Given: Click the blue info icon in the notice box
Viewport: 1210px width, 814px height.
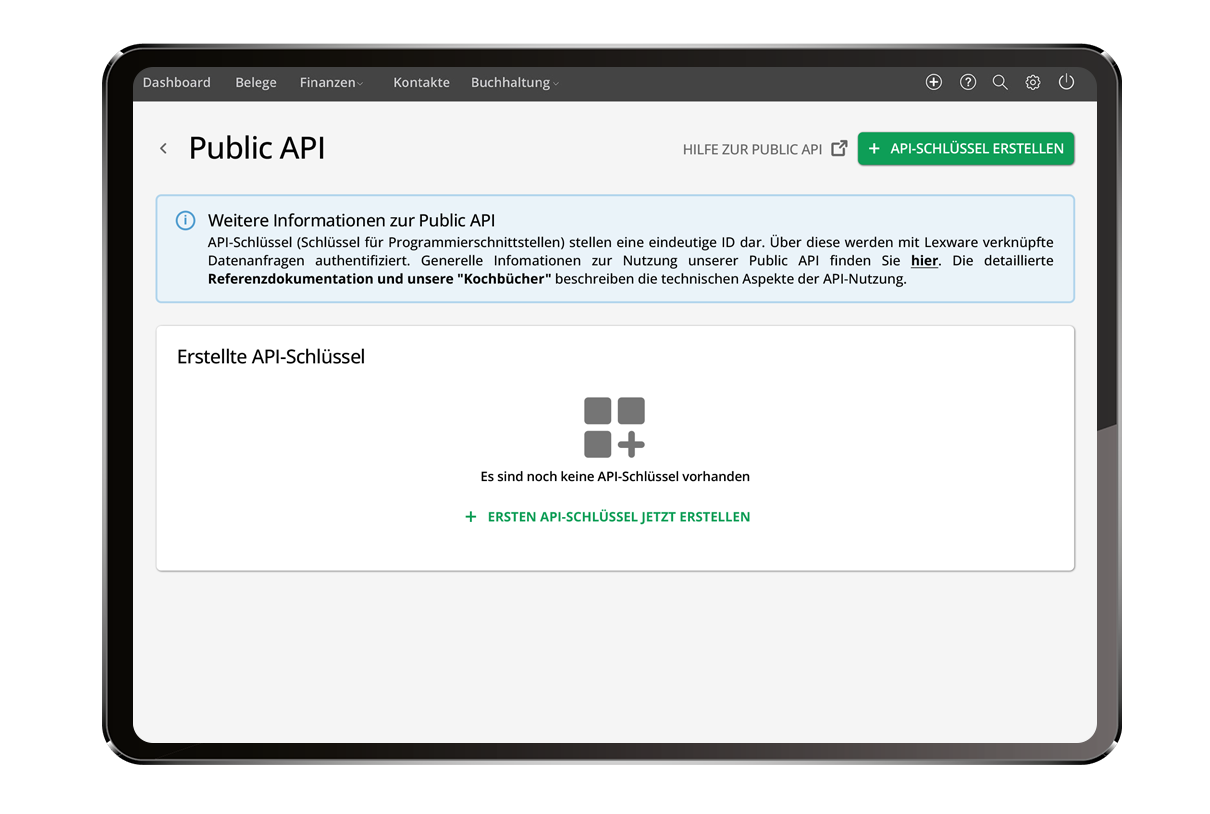Looking at the screenshot, I should (185, 221).
